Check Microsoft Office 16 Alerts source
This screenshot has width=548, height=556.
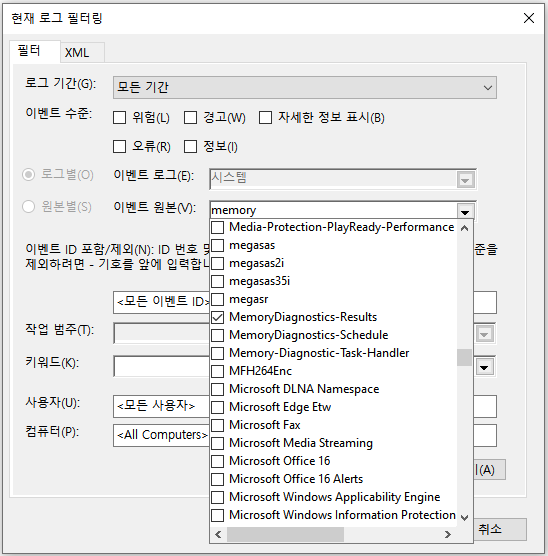pyautogui.click(x=217, y=479)
